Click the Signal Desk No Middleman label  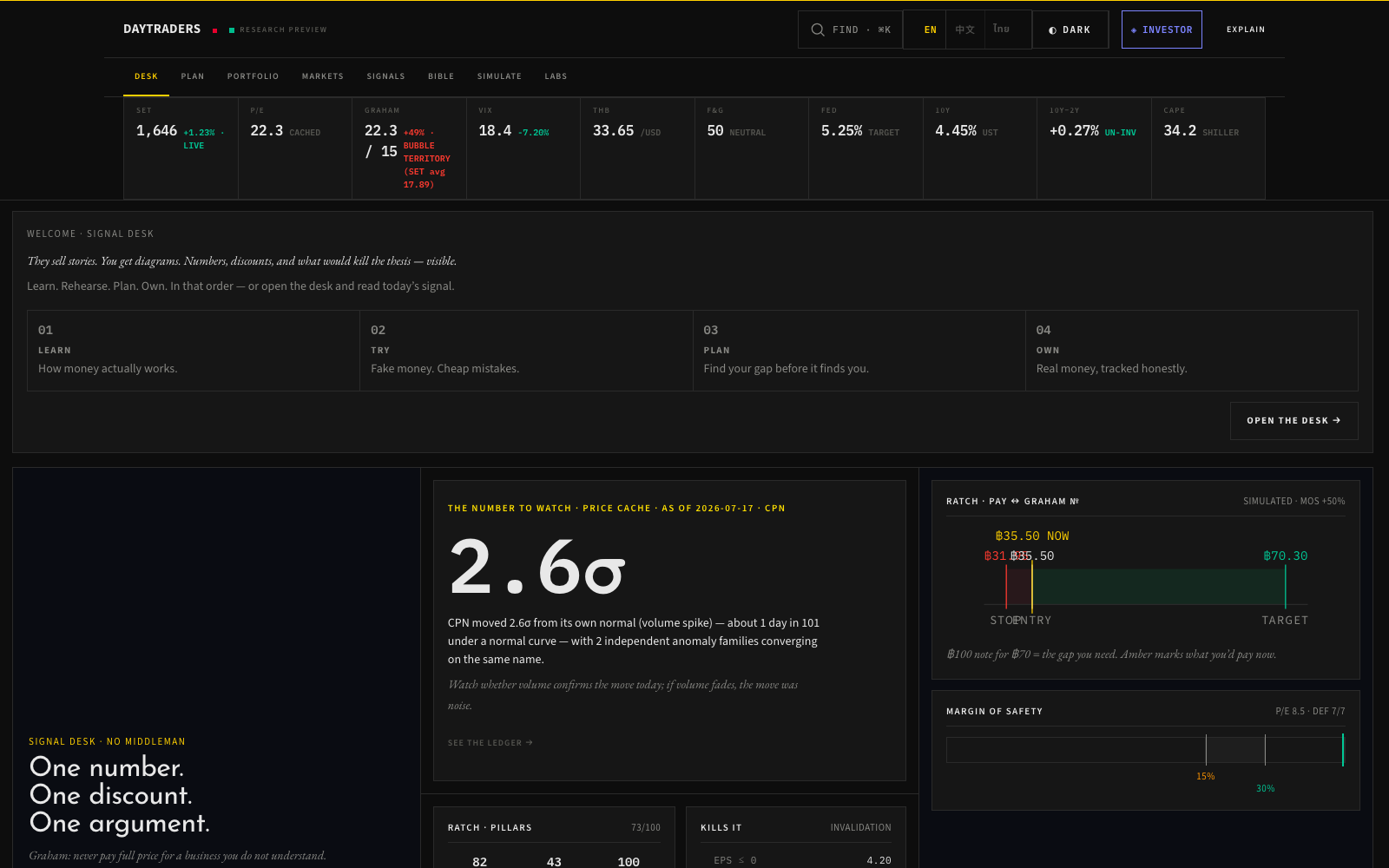[107, 742]
